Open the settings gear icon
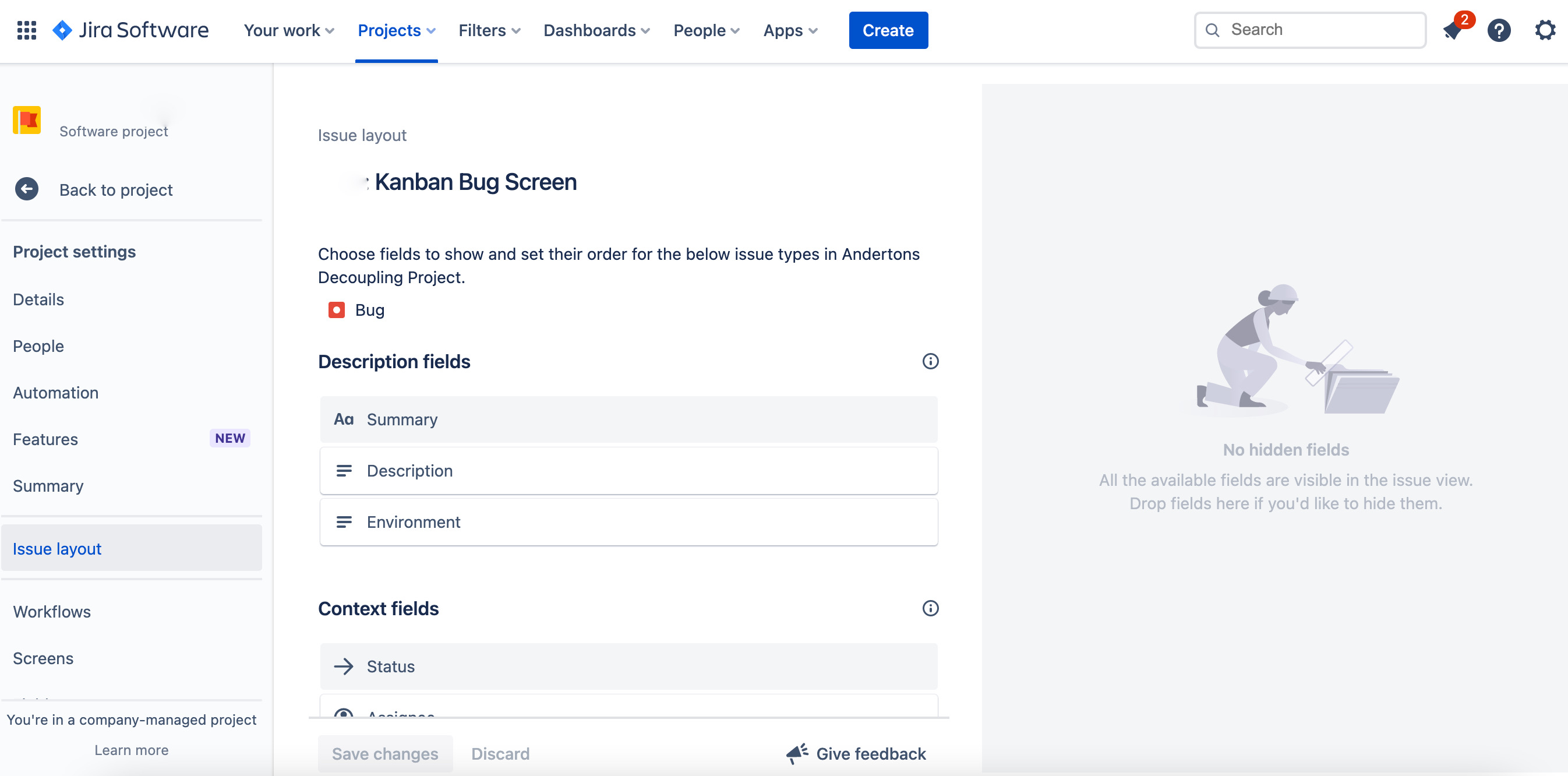The height and width of the screenshot is (776, 1568). pos(1545,30)
